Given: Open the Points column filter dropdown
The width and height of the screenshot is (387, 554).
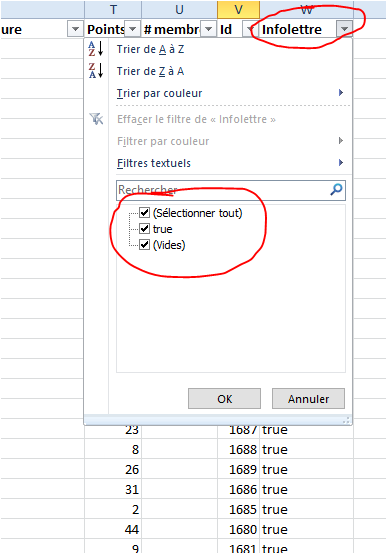Looking at the screenshot, I should [132, 29].
